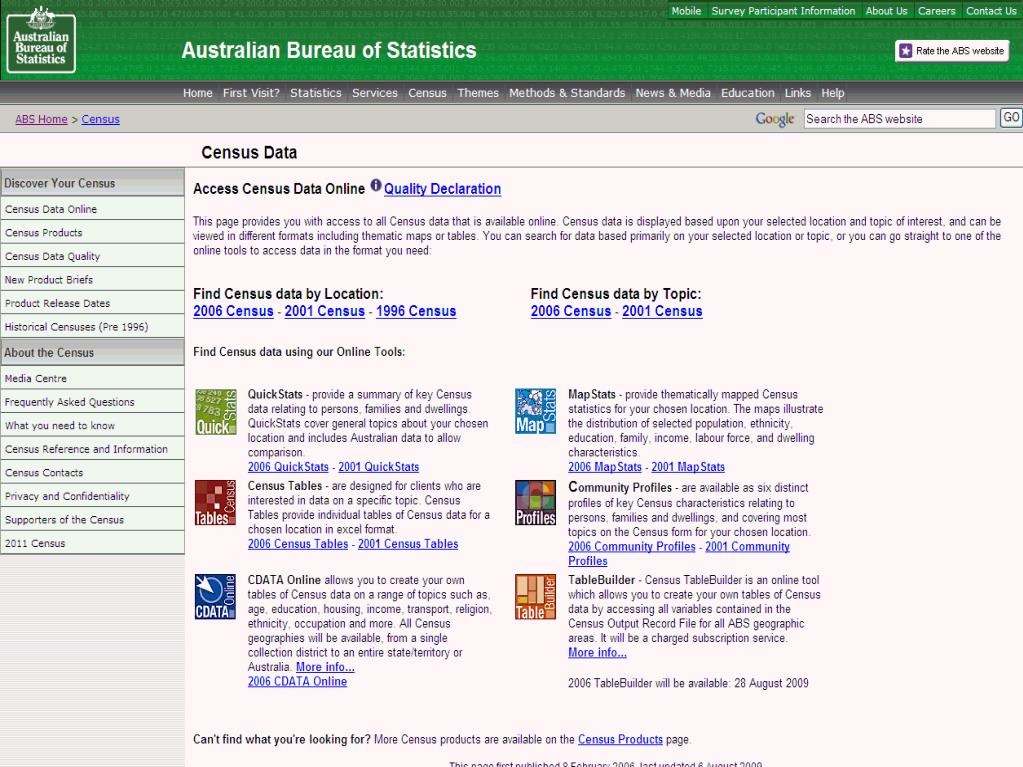1023x767 pixels.
Task: Open the 2006 Census Tables link
Action: click(298, 544)
